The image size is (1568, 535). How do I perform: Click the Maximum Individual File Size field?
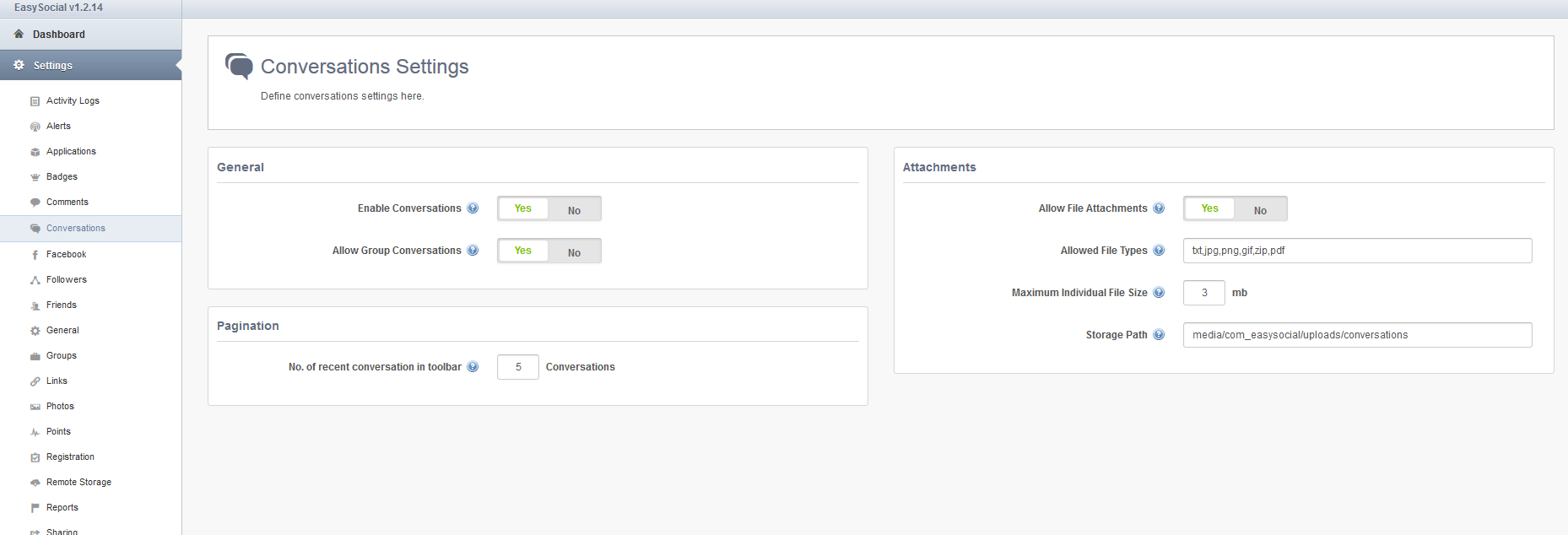coord(1203,293)
